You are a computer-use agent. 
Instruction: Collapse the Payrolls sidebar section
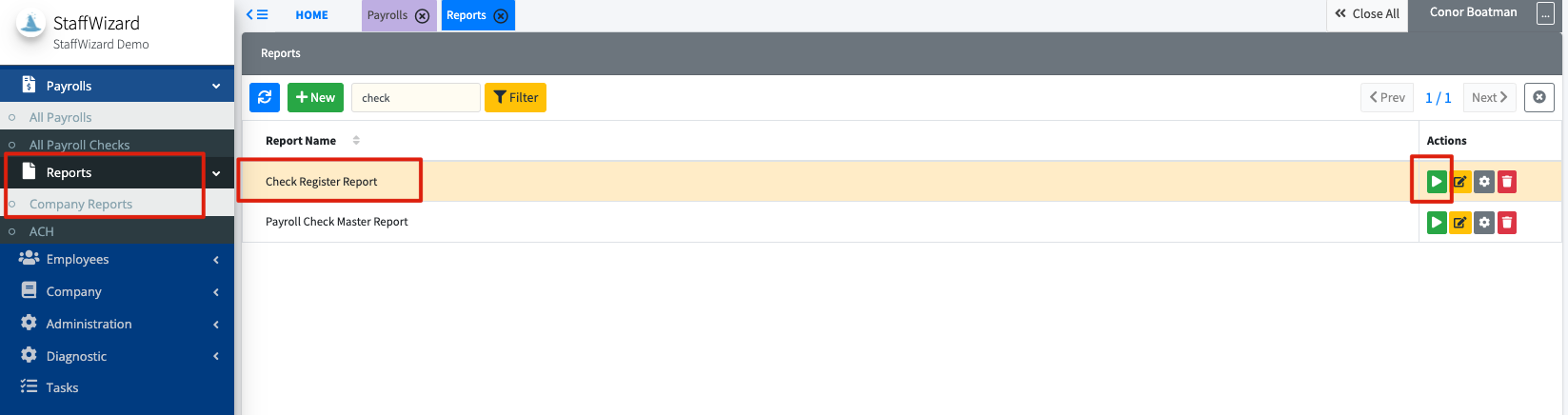(x=216, y=86)
